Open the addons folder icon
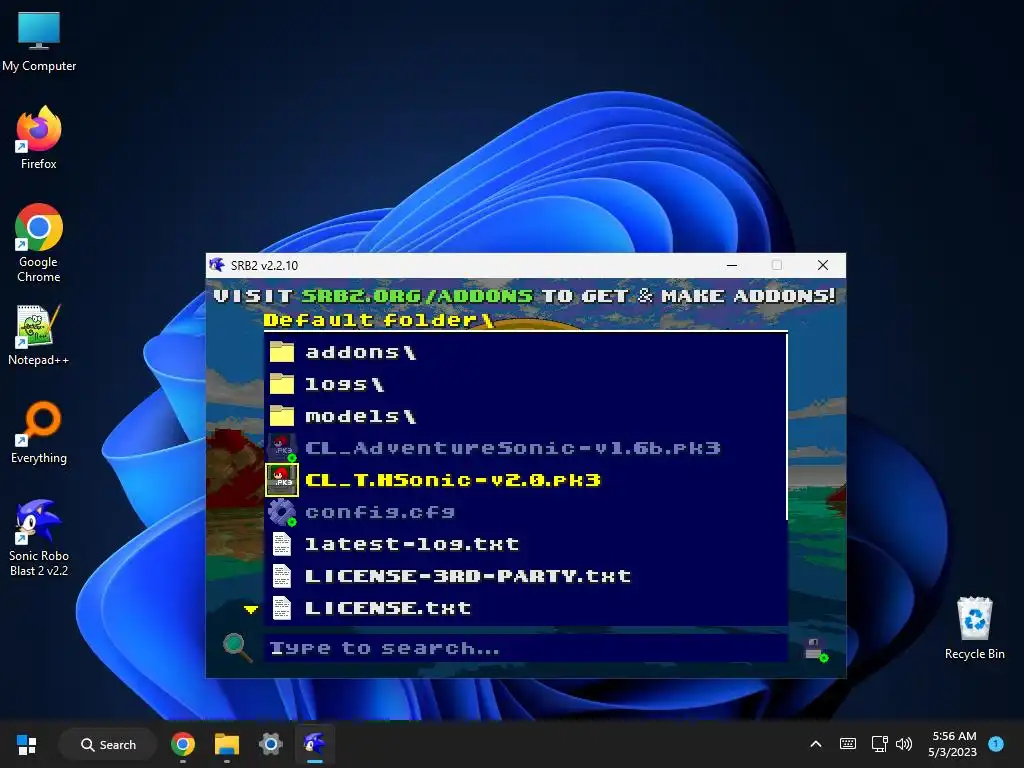Screen dimensions: 1024x768 pos(282,353)
